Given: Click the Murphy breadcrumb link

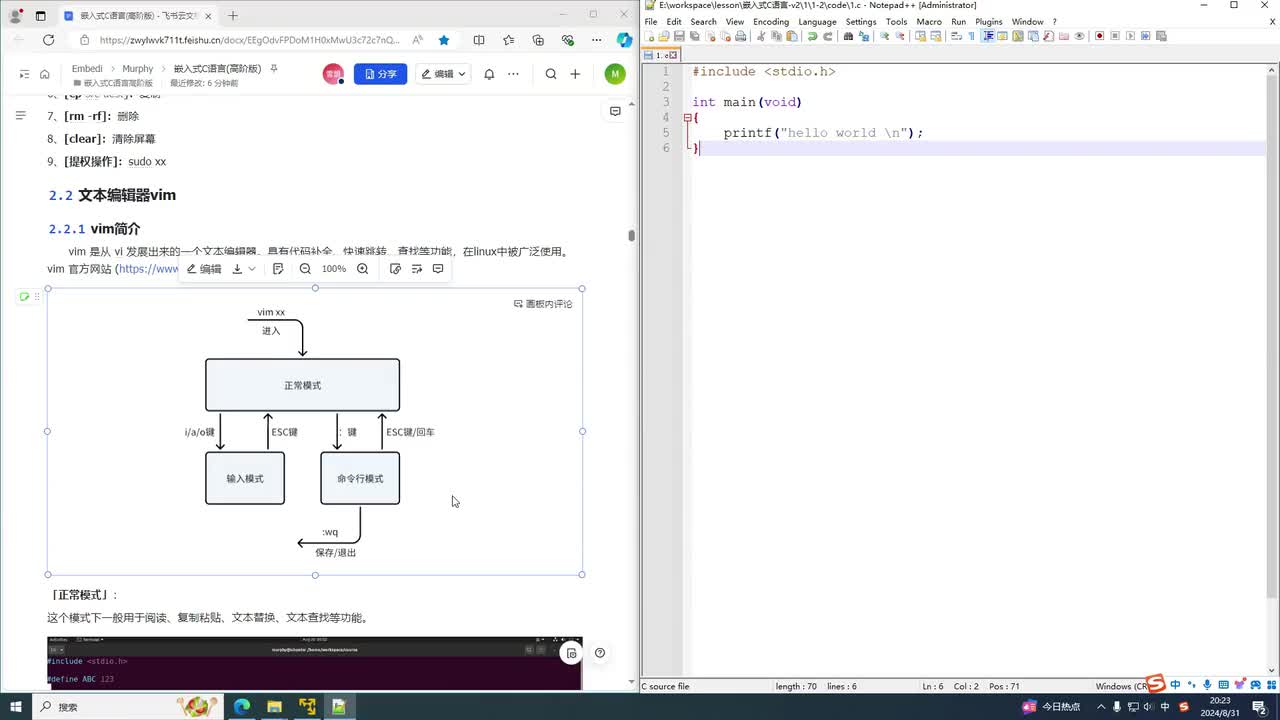Looking at the screenshot, I should [138, 69].
